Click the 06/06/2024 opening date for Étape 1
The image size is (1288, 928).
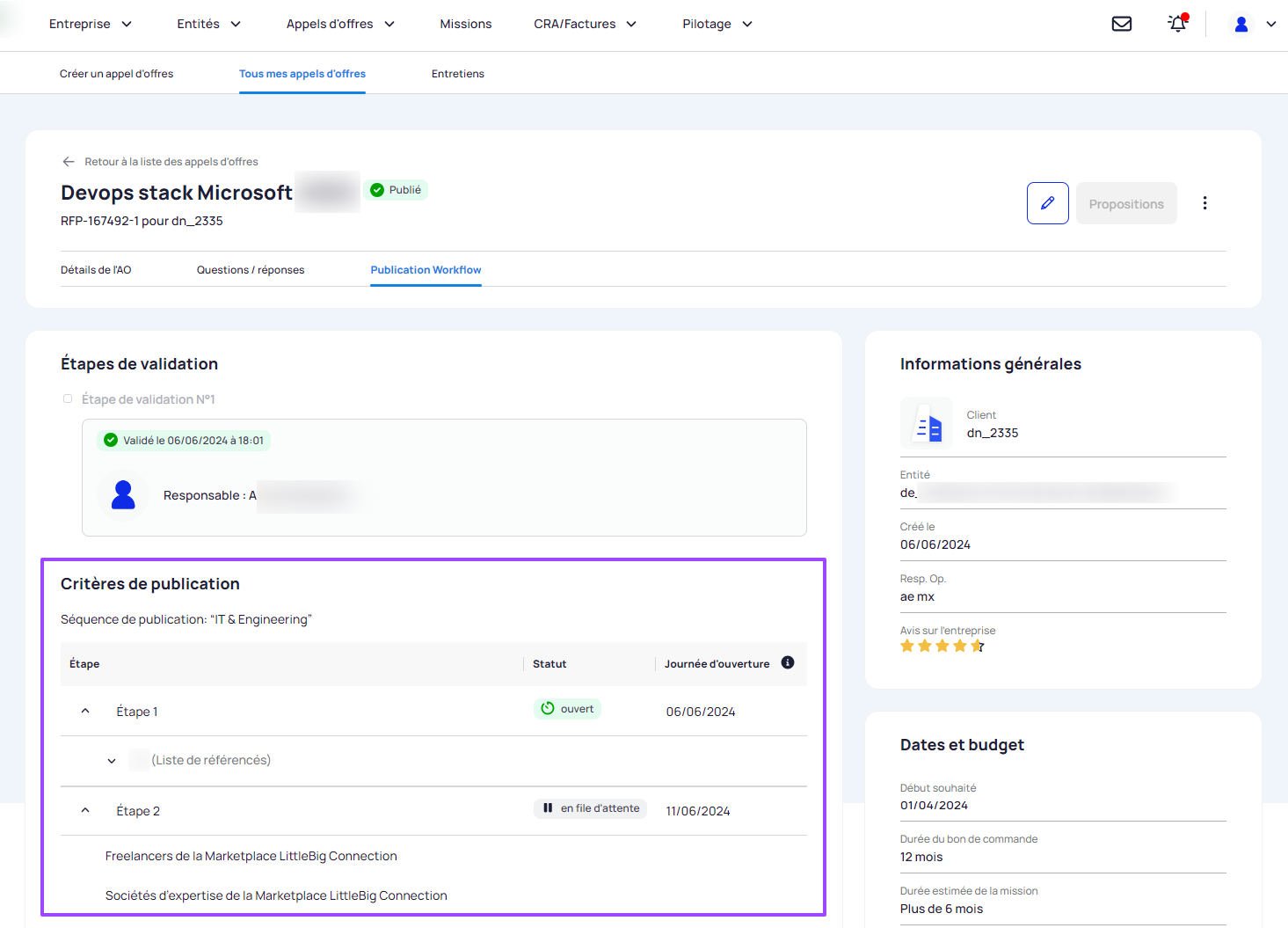tap(701, 712)
